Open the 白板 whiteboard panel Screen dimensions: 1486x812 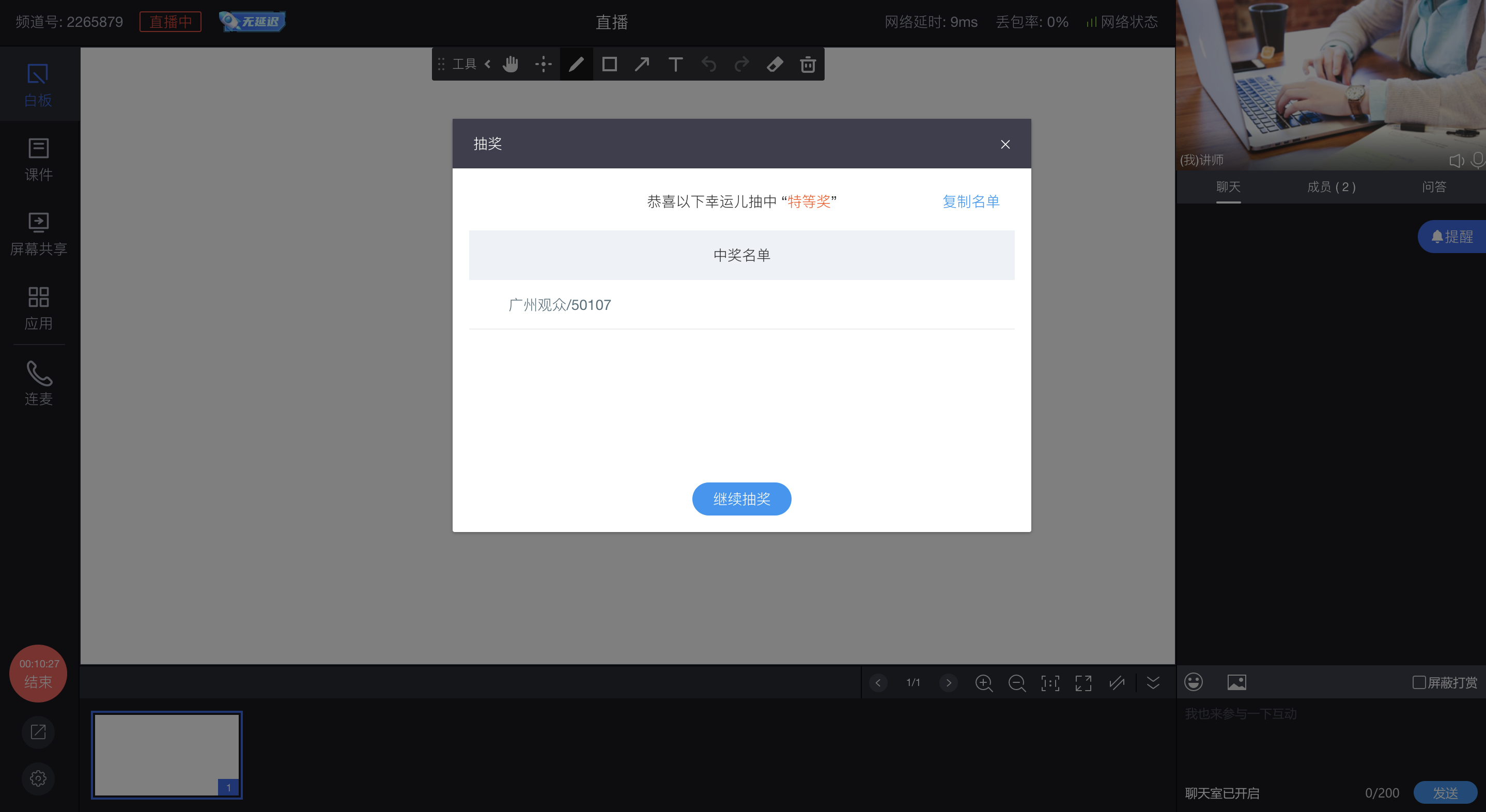[39, 85]
